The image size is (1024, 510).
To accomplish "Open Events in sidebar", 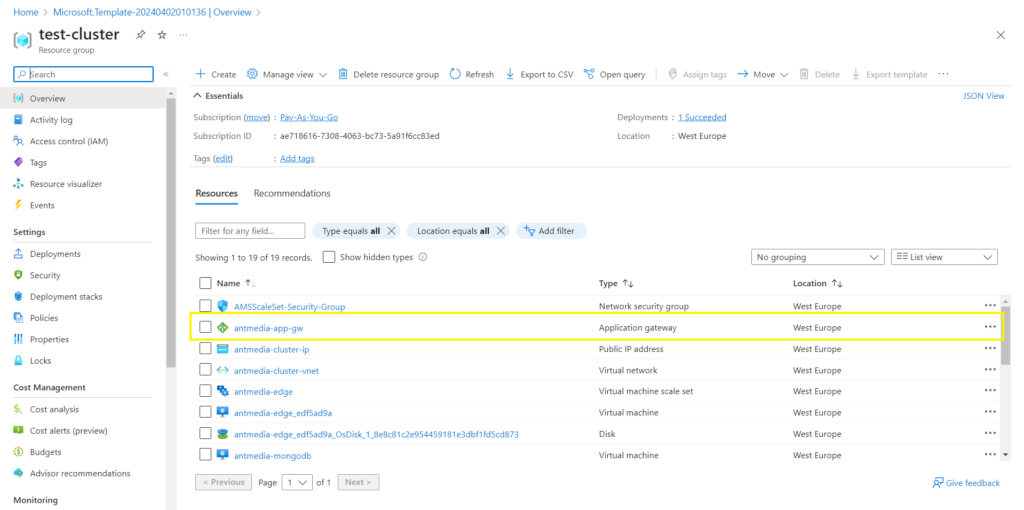I will pyautogui.click(x=42, y=205).
